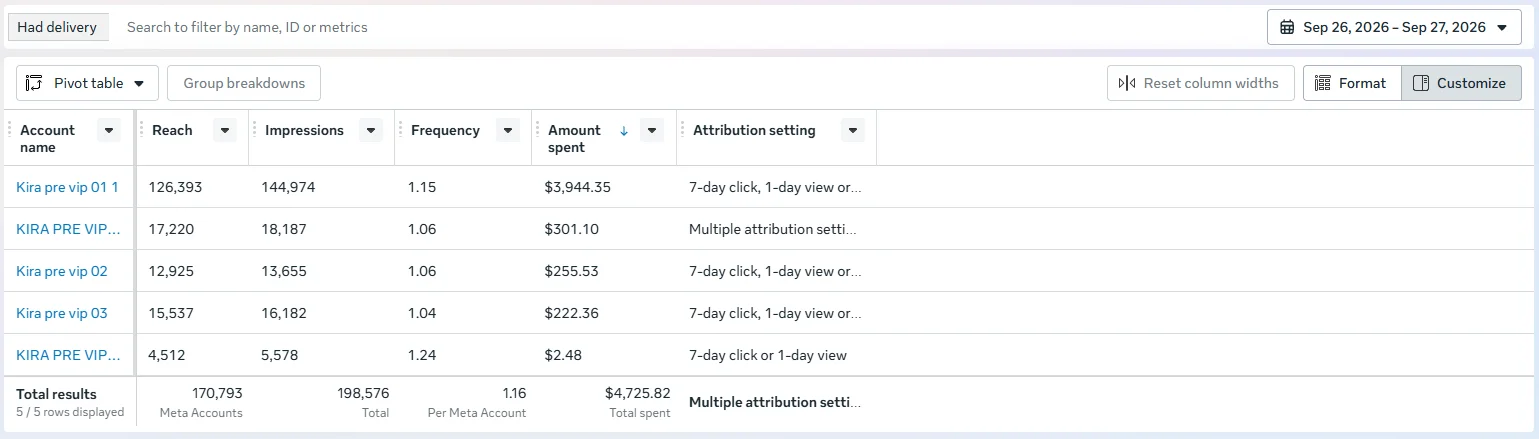1539x439 pixels.
Task: Open the Kira pre vip 01 1 account
Action: coord(67,187)
